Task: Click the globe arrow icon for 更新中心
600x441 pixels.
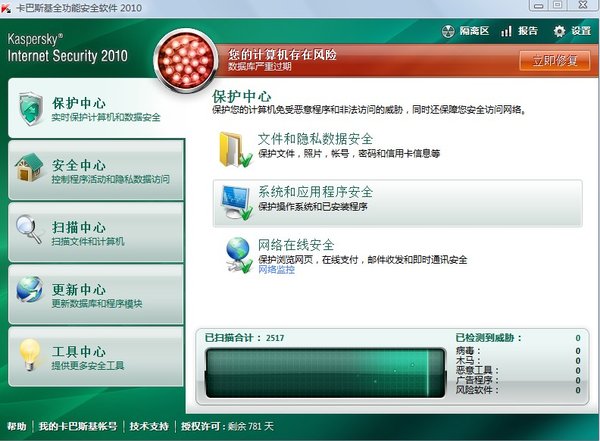Action: pyautogui.click(x=29, y=290)
